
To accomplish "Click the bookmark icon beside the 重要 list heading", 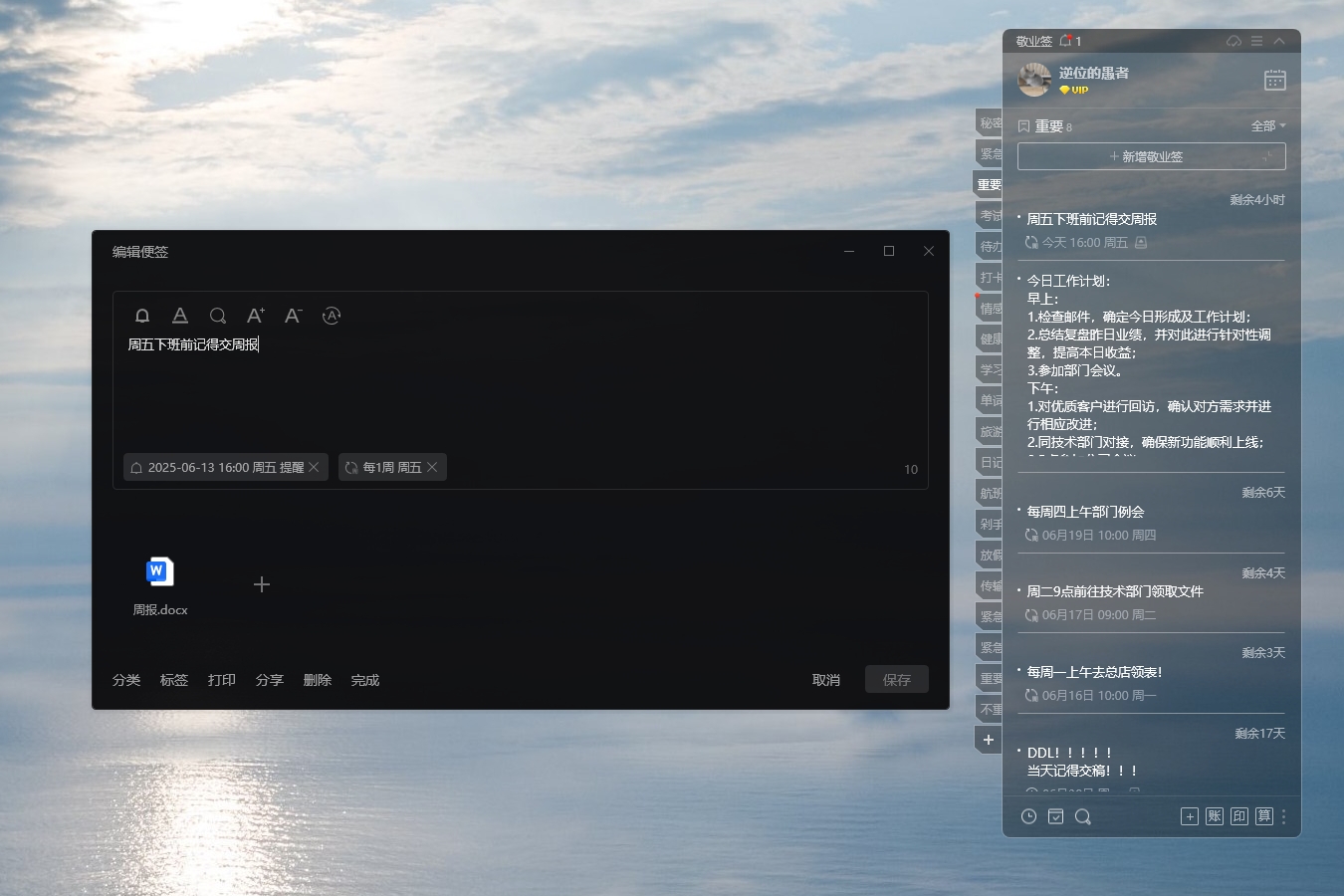I will pos(1023,126).
